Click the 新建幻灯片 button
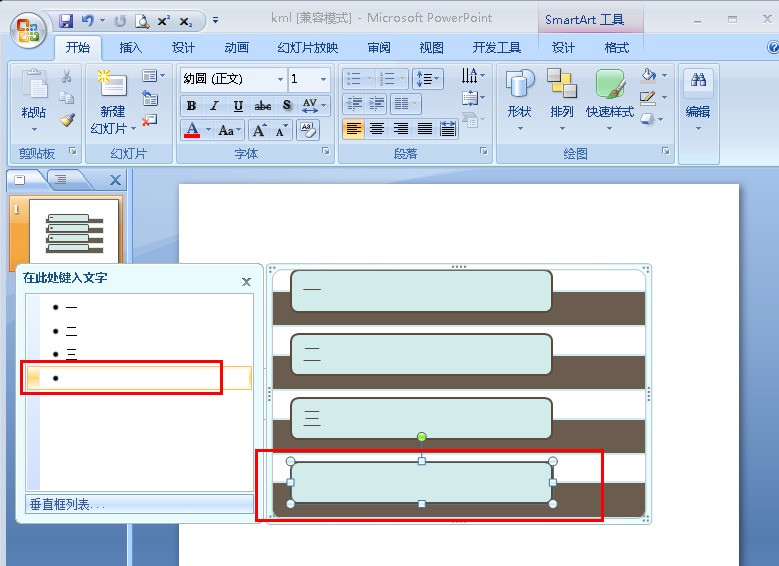Viewport: 779px width, 566px height. [113, 101]
